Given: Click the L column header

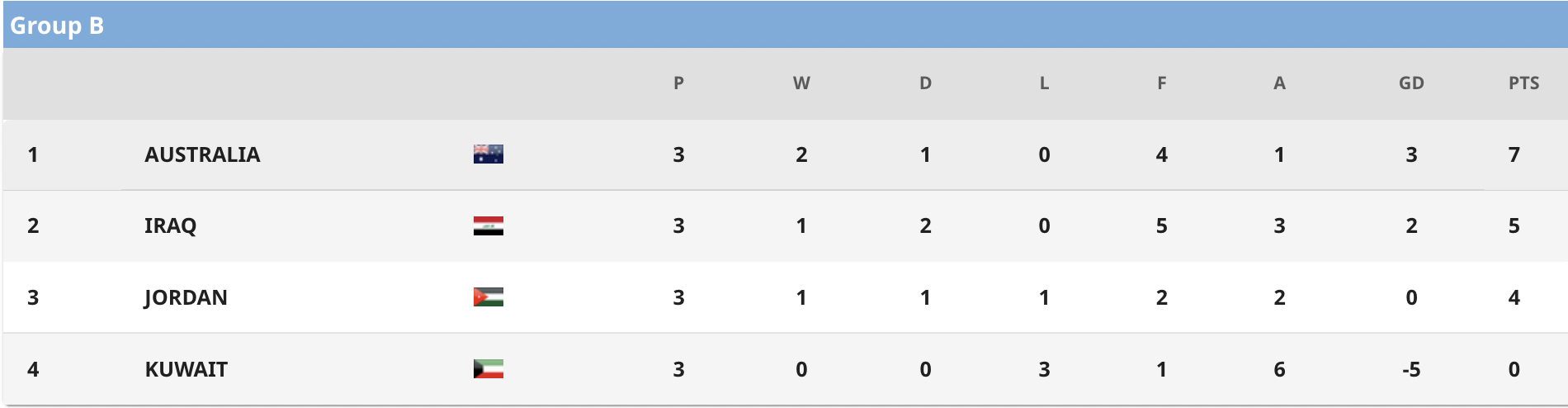Looking at the screenshot, I should click(x=1044, y=83).
